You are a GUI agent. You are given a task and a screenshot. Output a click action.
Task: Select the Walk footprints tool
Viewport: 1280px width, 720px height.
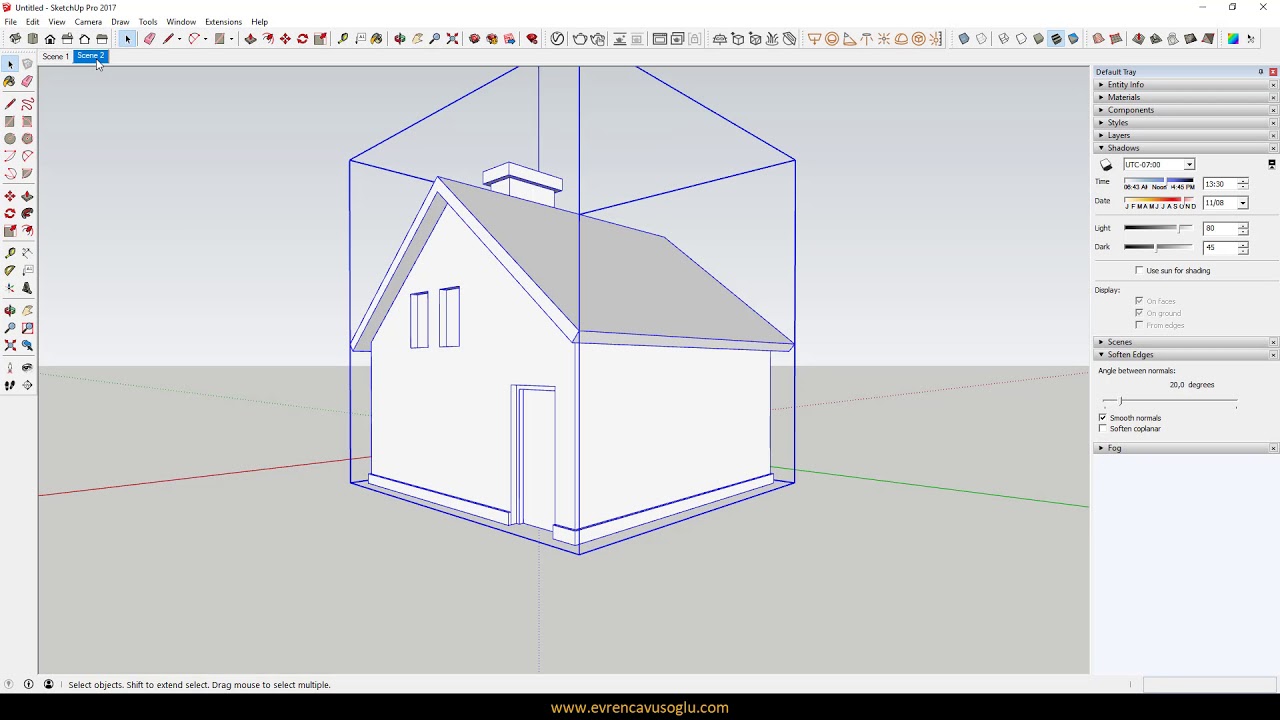click(10, 385)
